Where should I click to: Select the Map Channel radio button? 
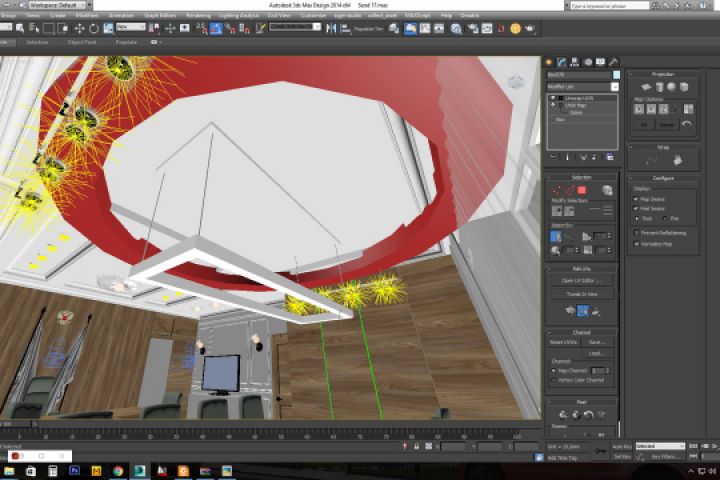coord(553,370)
